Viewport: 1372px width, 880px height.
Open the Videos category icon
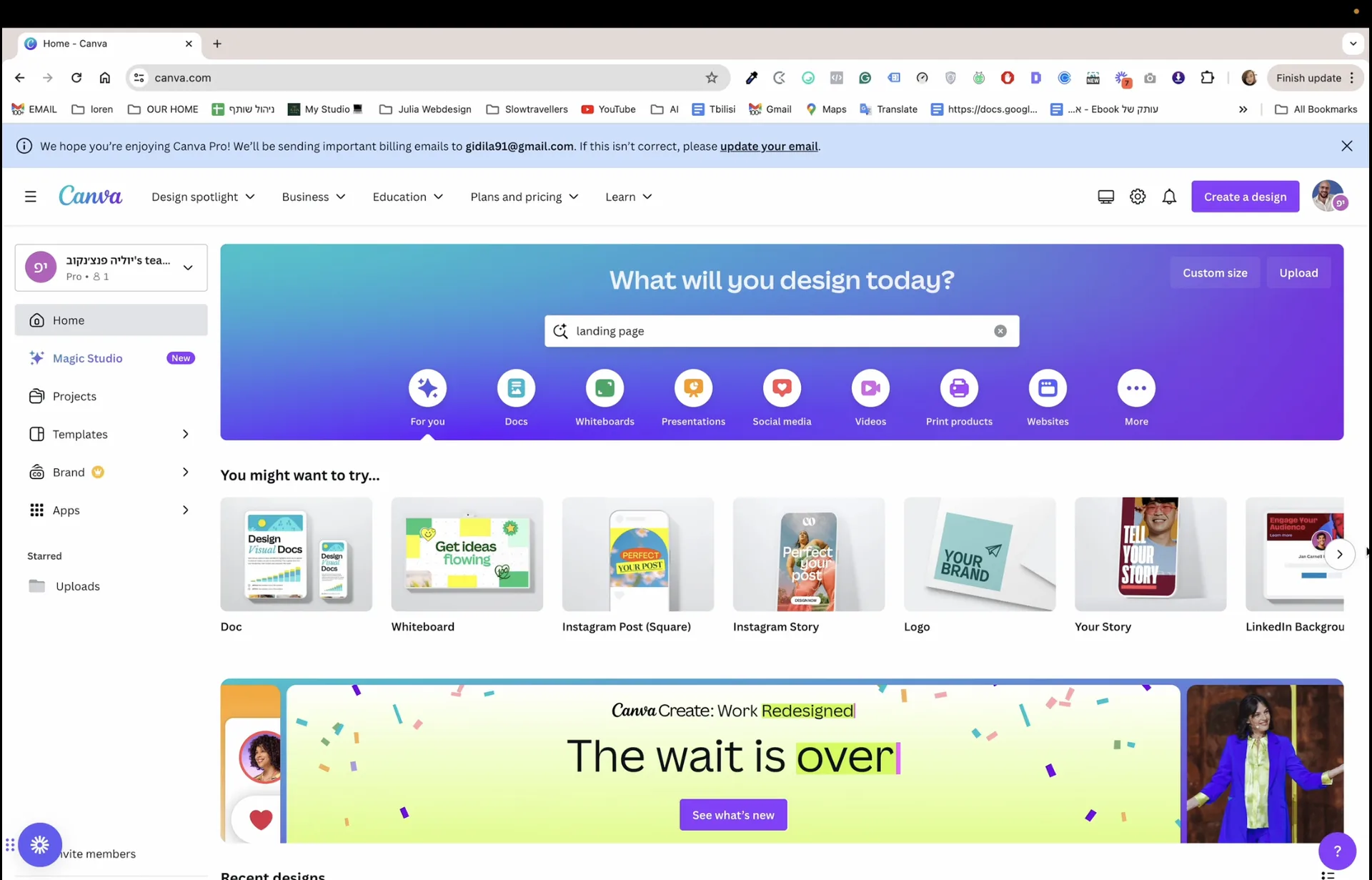(870, 388)
